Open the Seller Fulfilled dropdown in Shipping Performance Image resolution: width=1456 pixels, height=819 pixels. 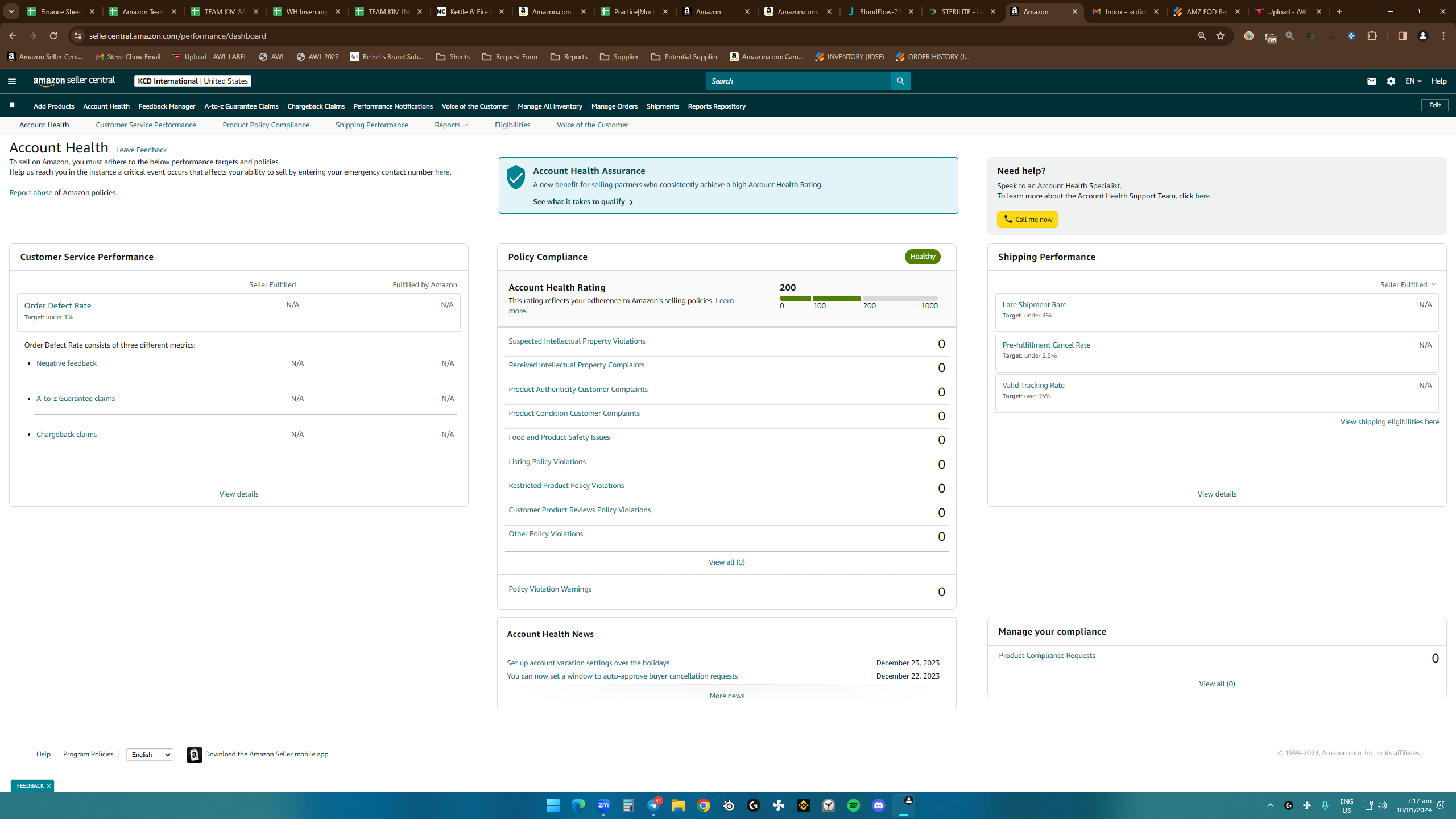[x=1408, y=284]
